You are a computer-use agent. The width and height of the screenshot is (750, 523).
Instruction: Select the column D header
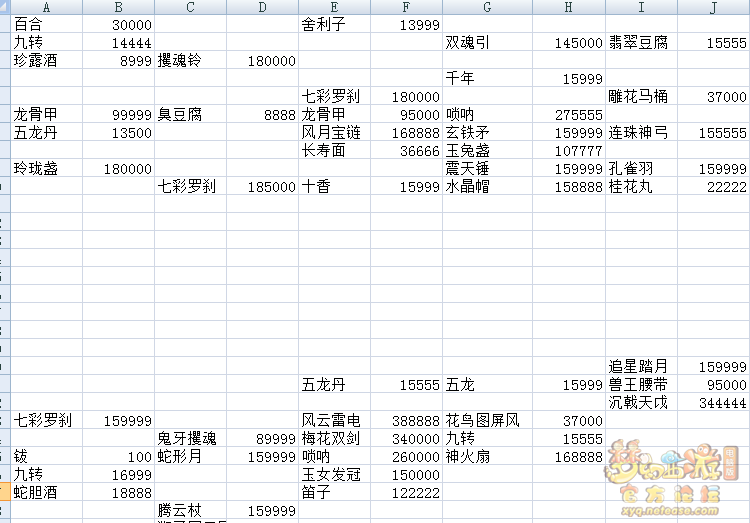262,7
